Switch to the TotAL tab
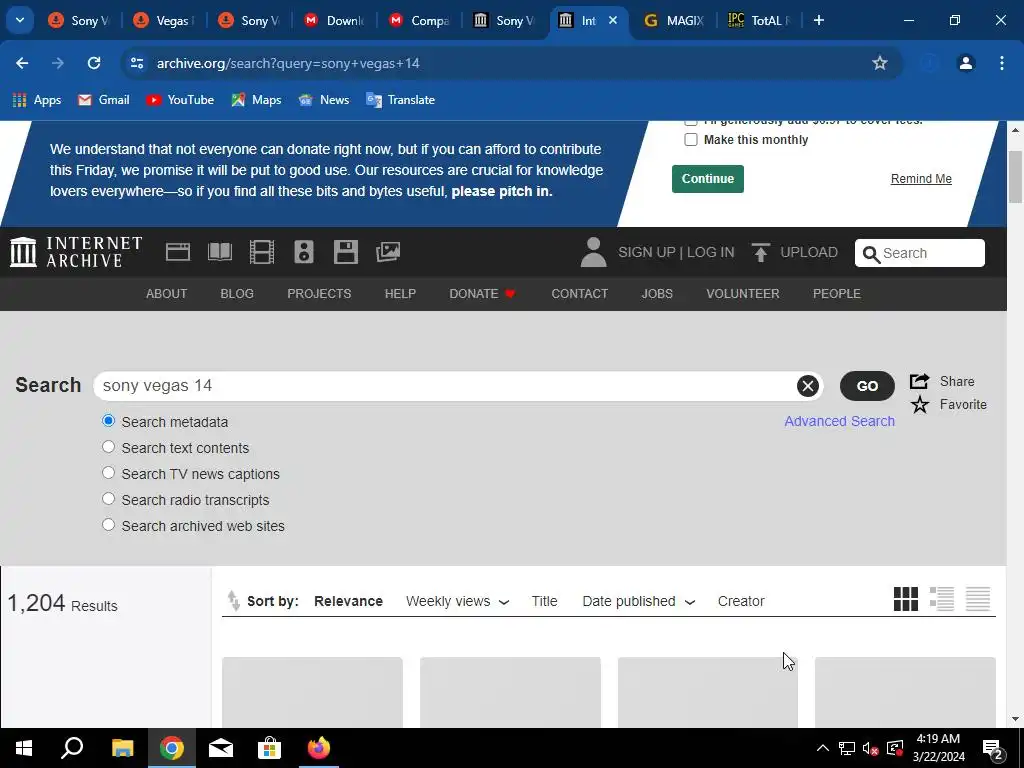 point(759,21)
